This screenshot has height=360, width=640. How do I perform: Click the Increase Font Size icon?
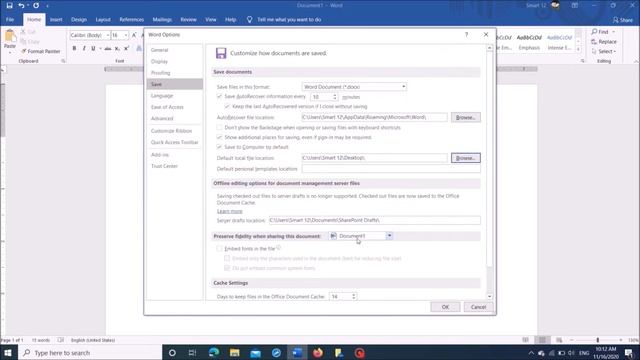(134, 35)
